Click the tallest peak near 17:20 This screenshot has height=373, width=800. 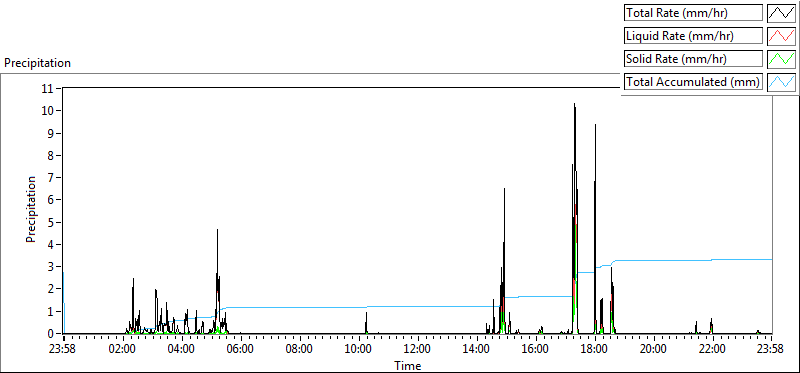click(x=574, y=104)
